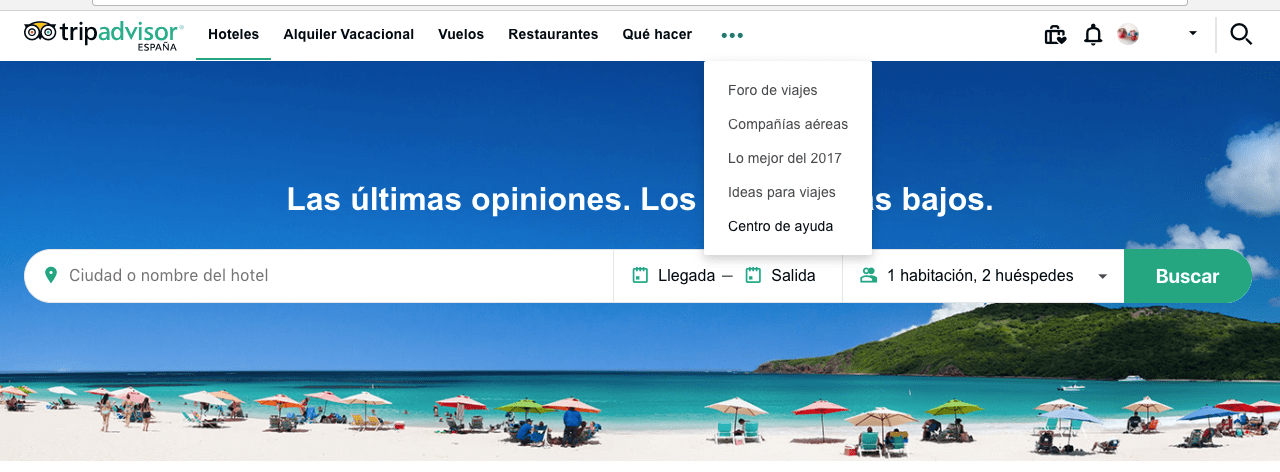Open the trips suitcase heart icon
Viewport: 1280px width, 472px height.
[1055, 35]
